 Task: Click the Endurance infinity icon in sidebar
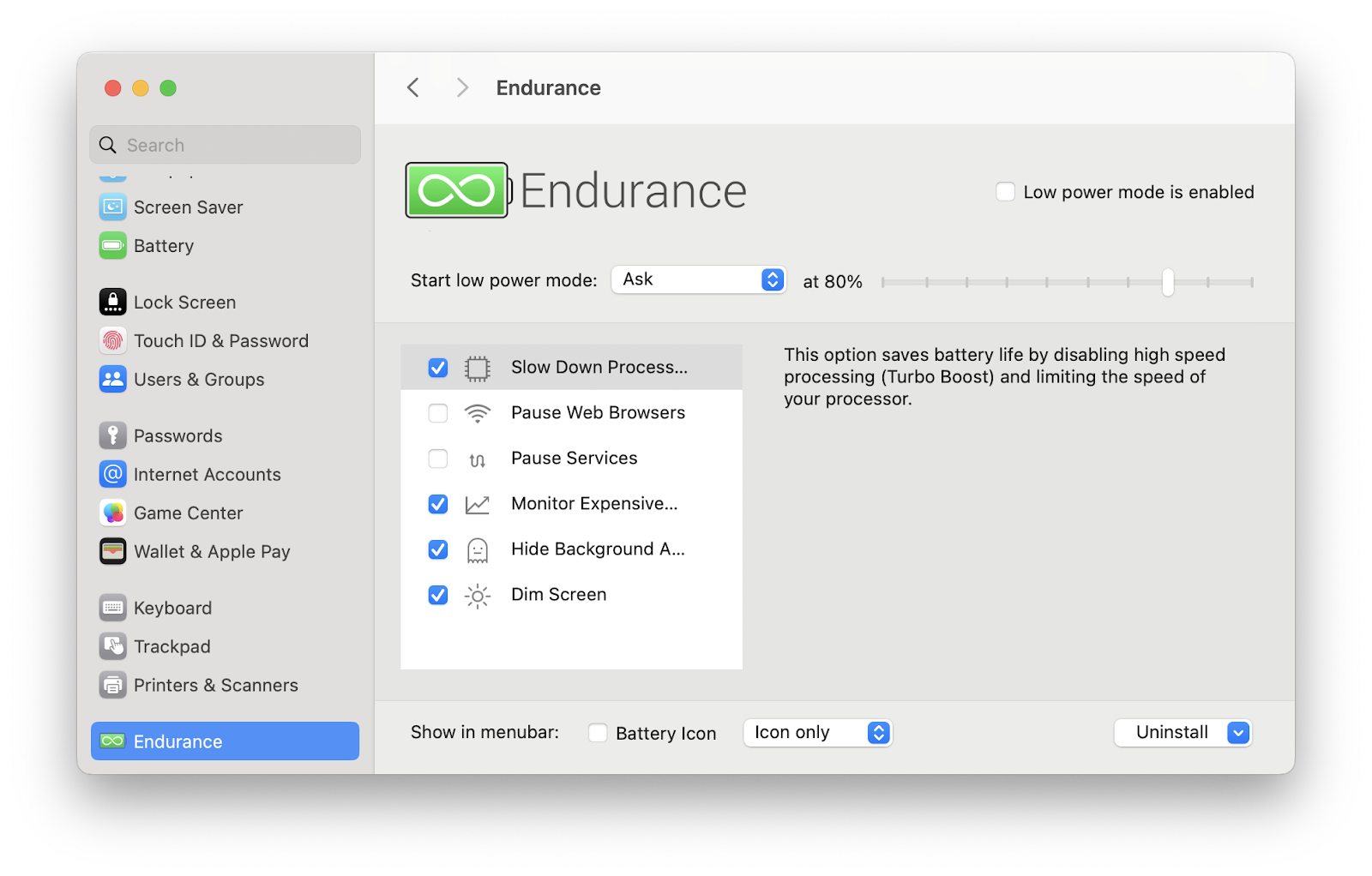[x=112, y=741]
